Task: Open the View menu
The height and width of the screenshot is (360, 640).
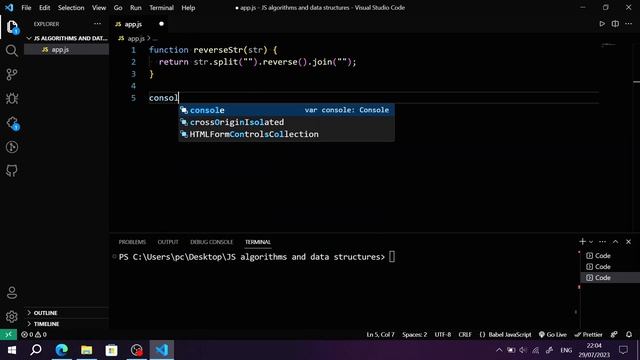Action: pyautogui.click(x=99, y=7)
